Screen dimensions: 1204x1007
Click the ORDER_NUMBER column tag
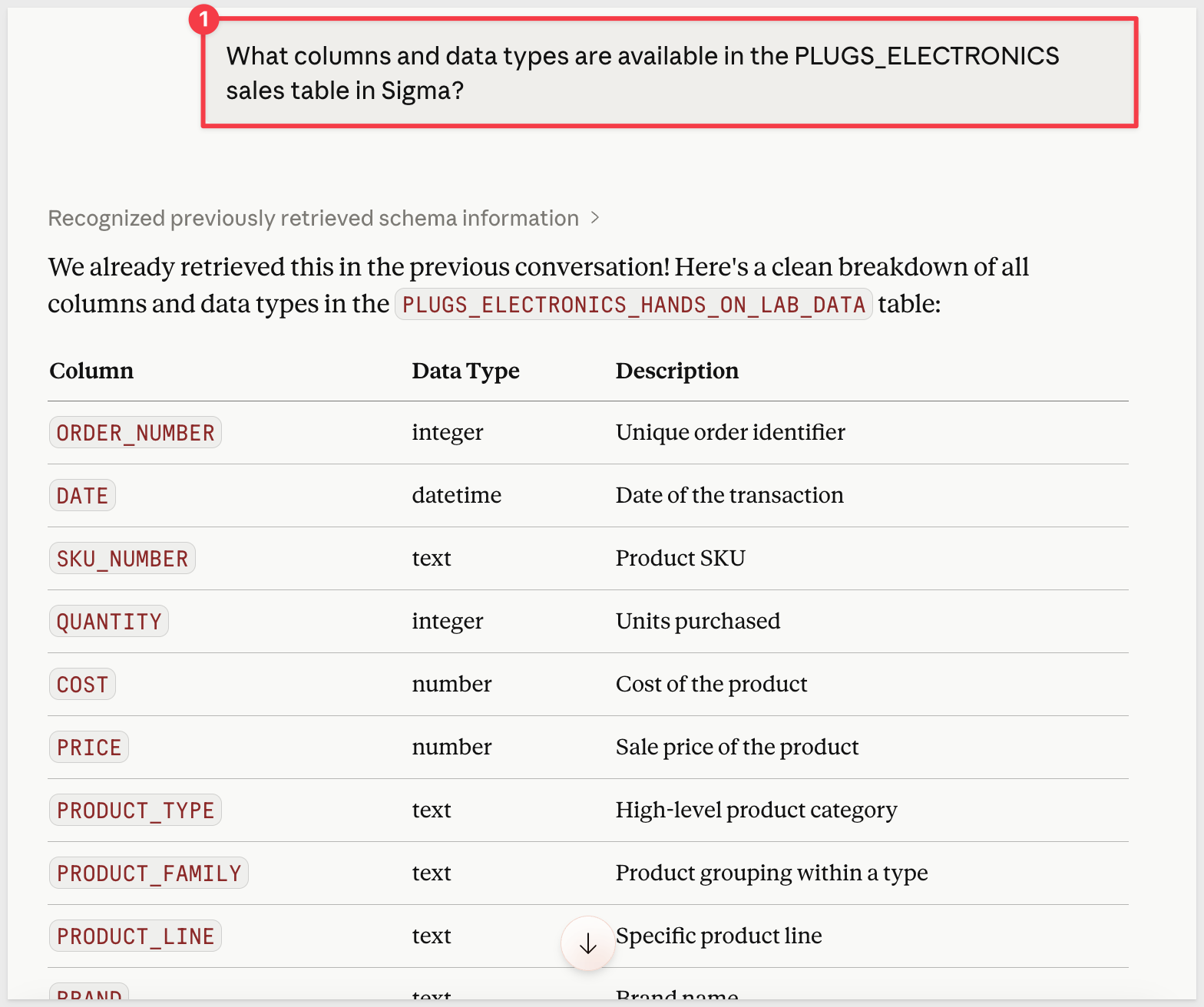pos(135,433)
